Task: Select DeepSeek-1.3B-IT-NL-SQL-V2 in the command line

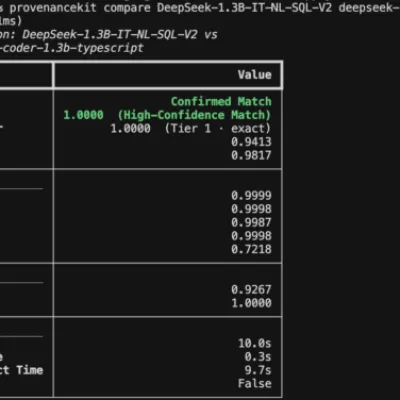Action: [x=244, y=7]
